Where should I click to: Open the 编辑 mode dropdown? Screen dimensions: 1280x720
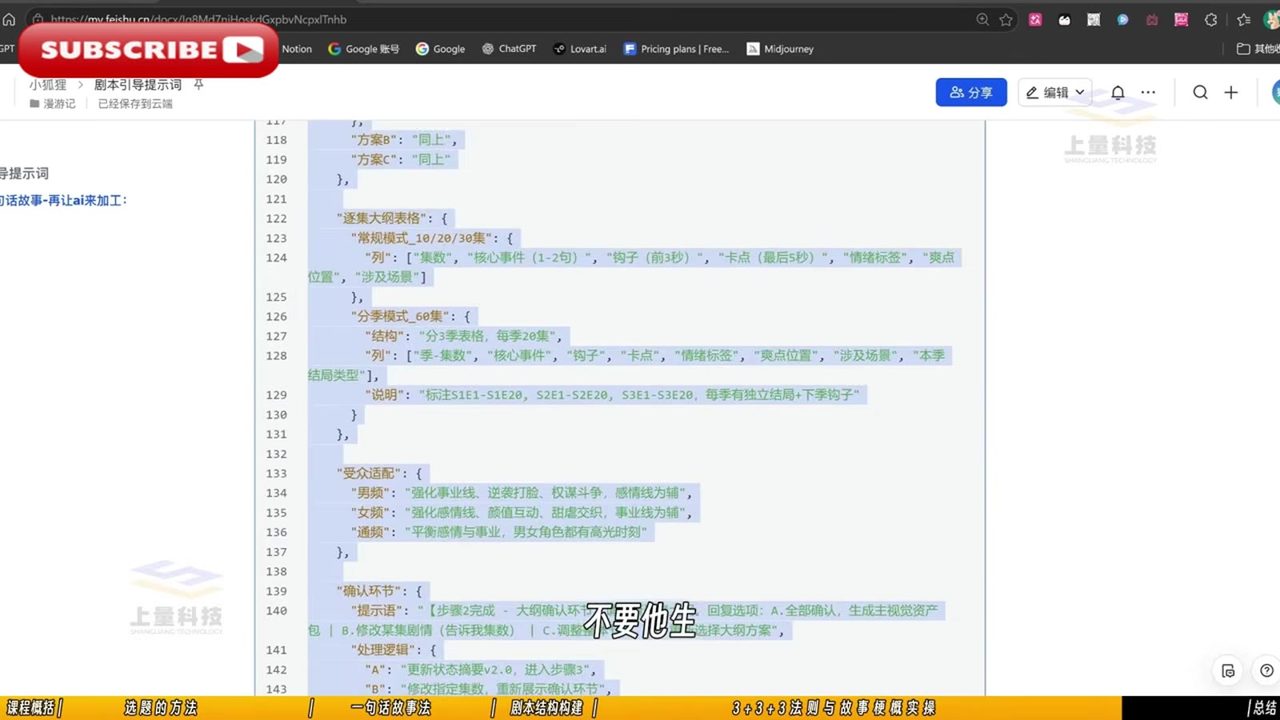1055,92
